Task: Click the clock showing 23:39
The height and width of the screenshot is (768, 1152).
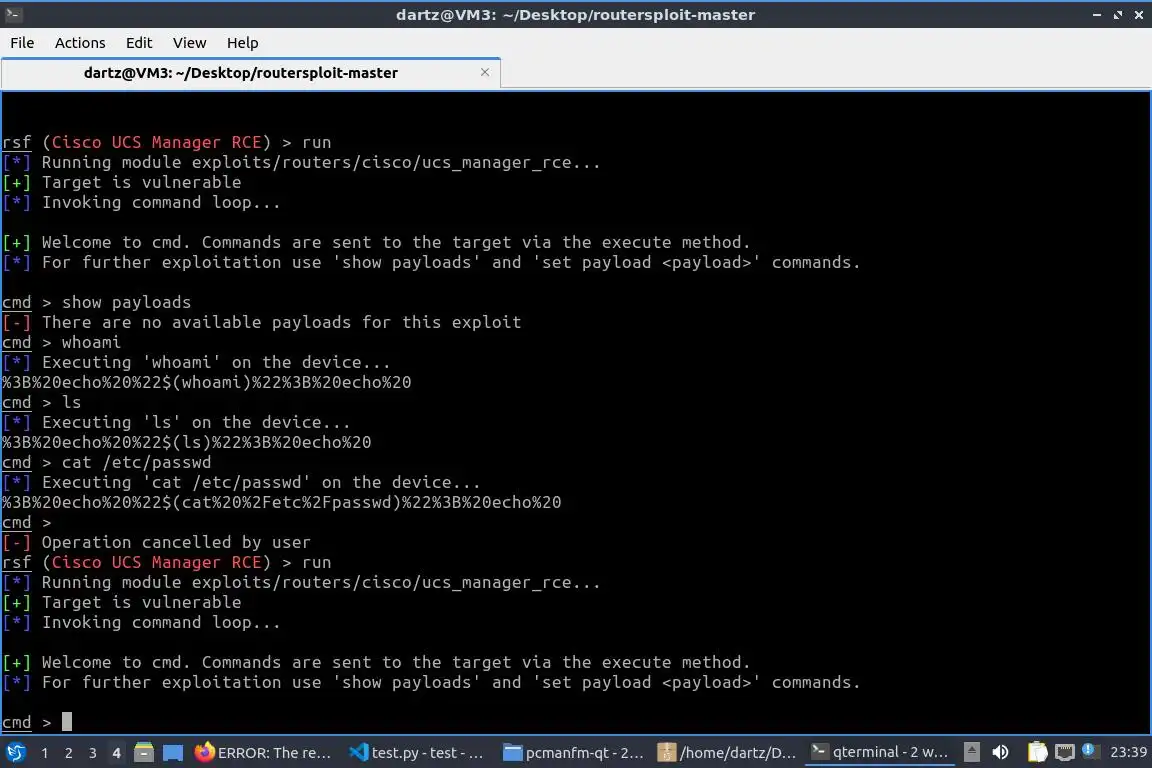Action: (x=1128, y=752)
